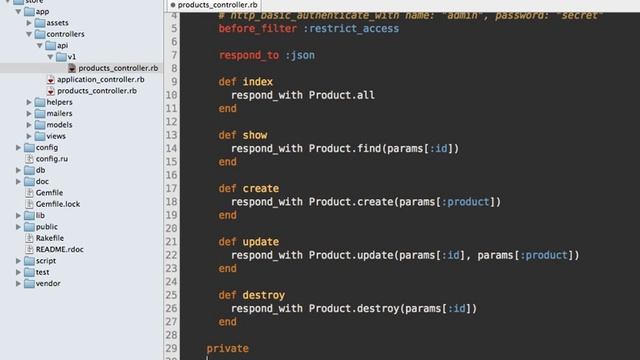Click the vendor folder icon
640x360 pixels.
pos(29,283)
